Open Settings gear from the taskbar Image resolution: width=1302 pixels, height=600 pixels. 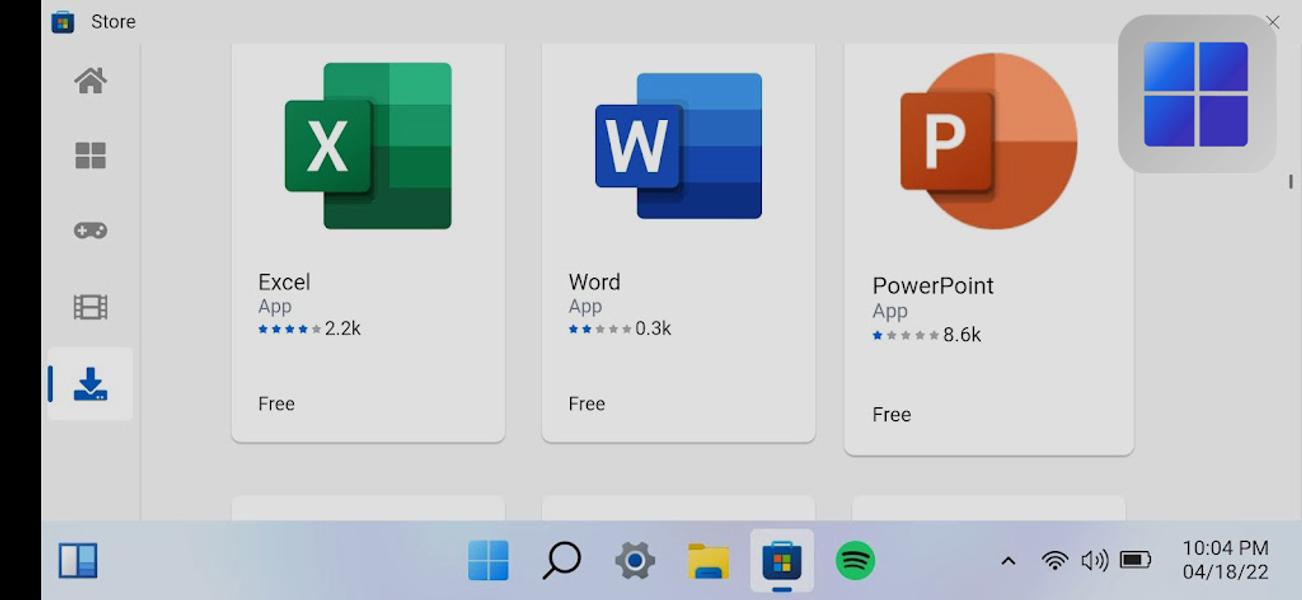pos(634,561)
